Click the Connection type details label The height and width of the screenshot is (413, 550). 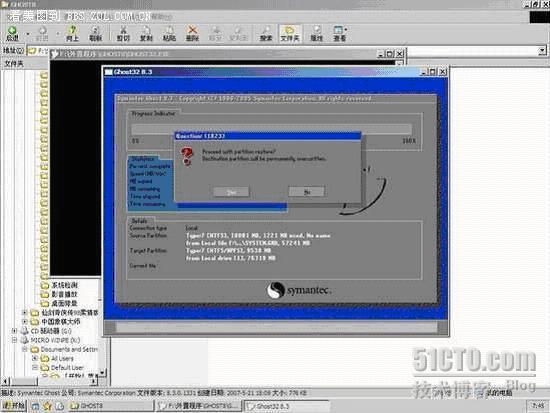point(148,228)
